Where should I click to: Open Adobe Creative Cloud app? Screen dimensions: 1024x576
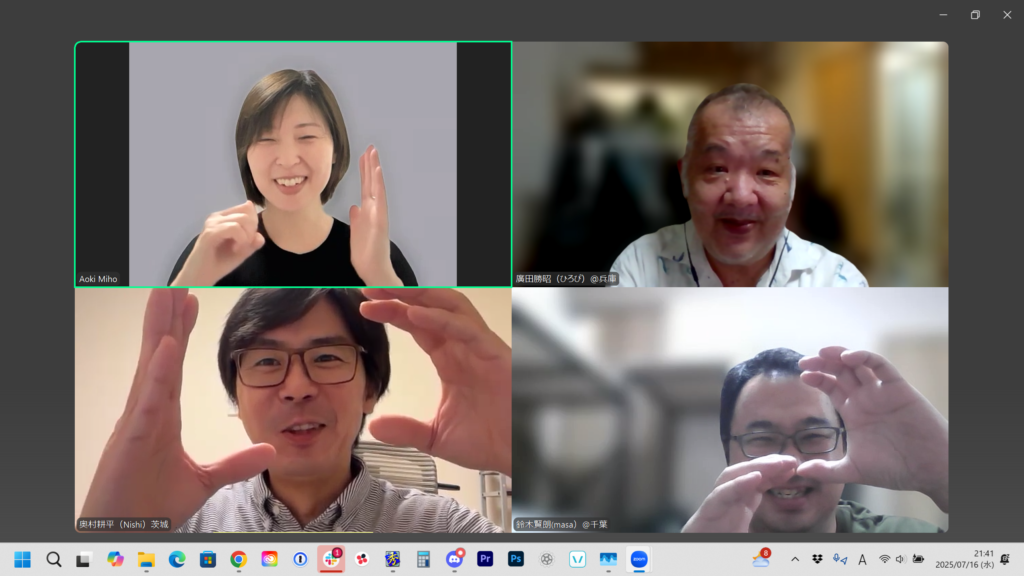269,559
